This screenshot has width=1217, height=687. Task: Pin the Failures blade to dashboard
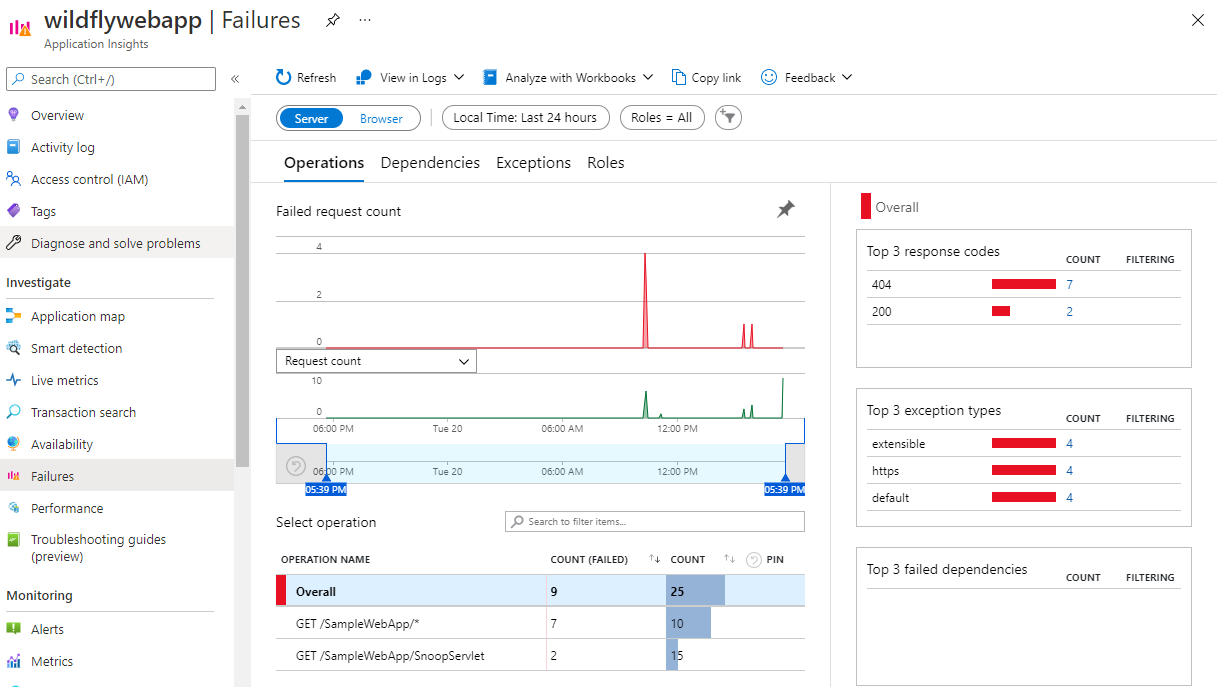pos(333,20)
